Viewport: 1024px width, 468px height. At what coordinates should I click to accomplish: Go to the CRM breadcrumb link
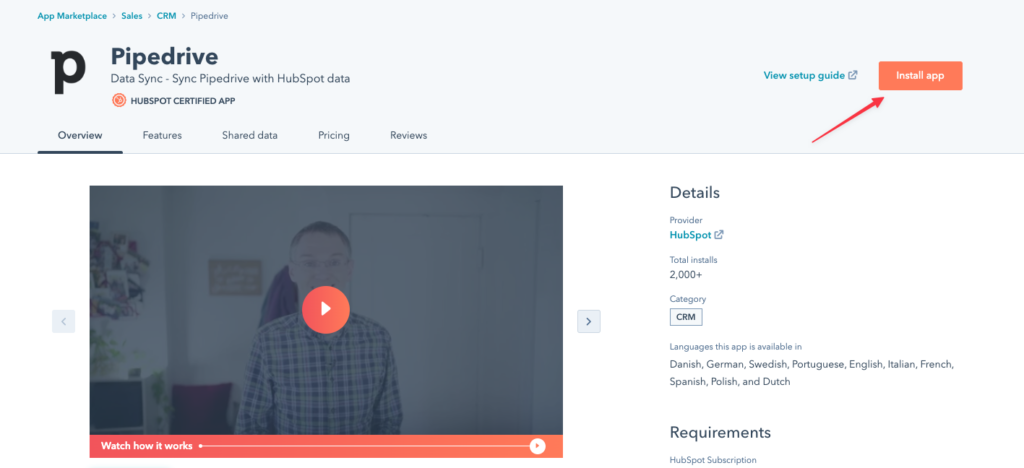(x=166, y=16)
